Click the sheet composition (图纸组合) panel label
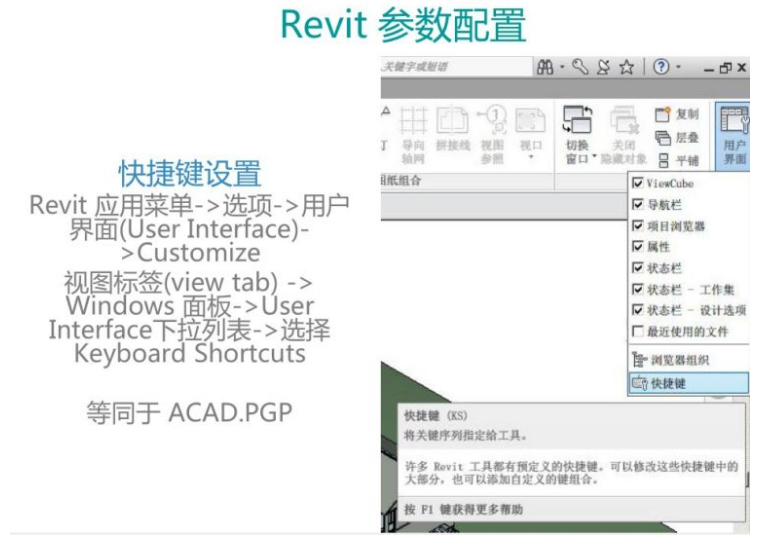 pos(401,181)
